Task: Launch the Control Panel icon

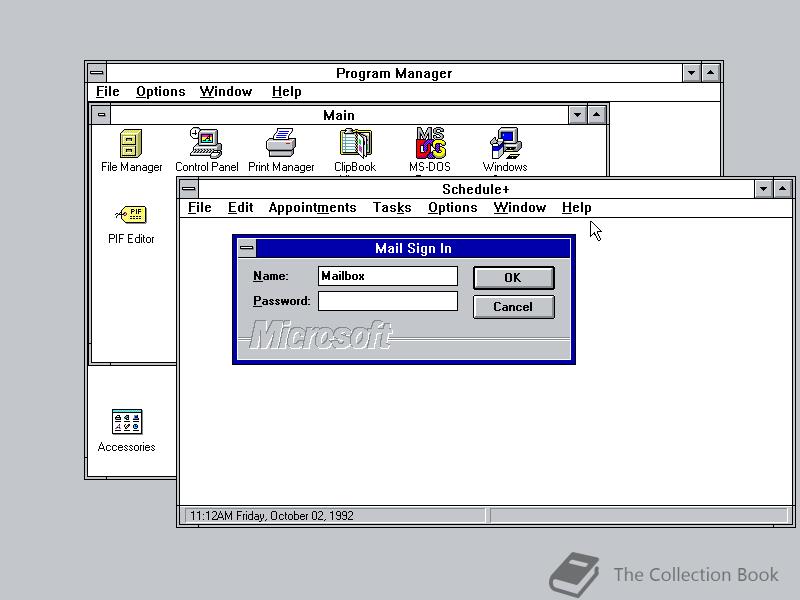Action: point(206,143)
